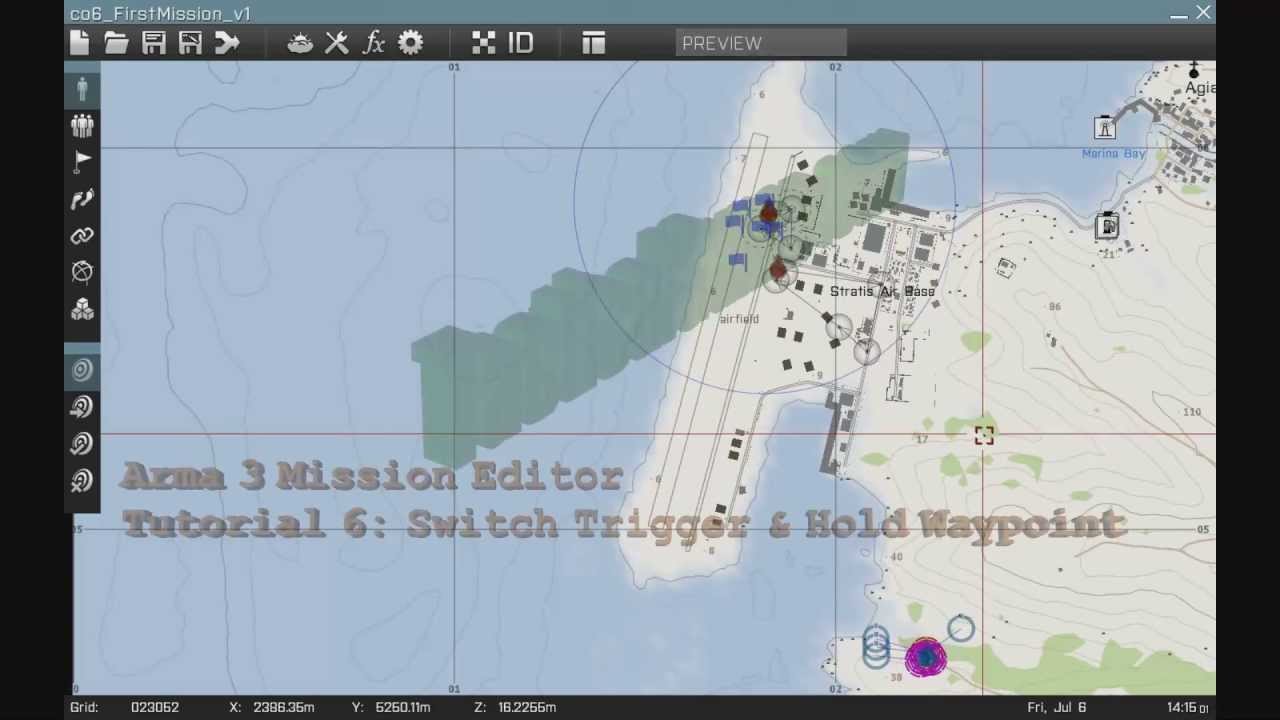Create a new mission with the blank page icon

[80, 43]
